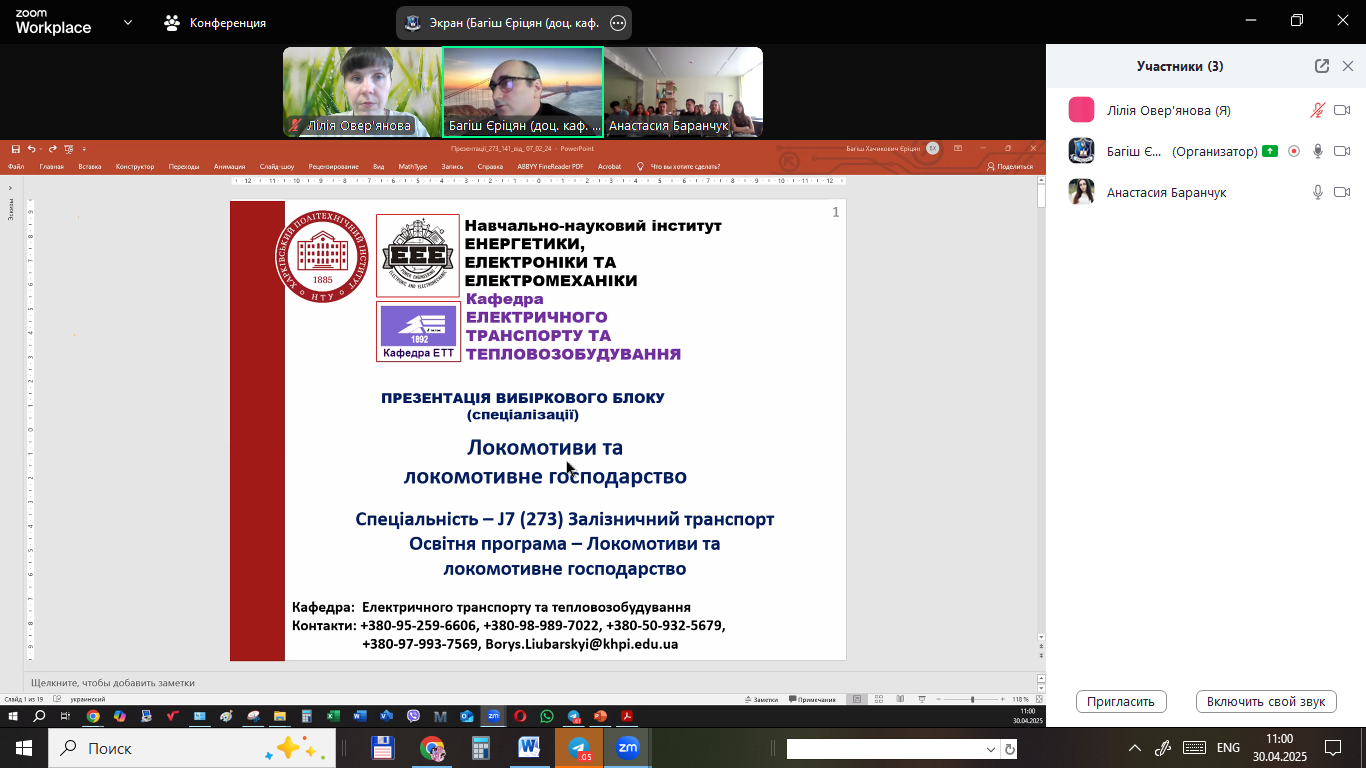
Task: Open the Слайд-шоу tab in PowerPoint
Action: pos(277,167)
